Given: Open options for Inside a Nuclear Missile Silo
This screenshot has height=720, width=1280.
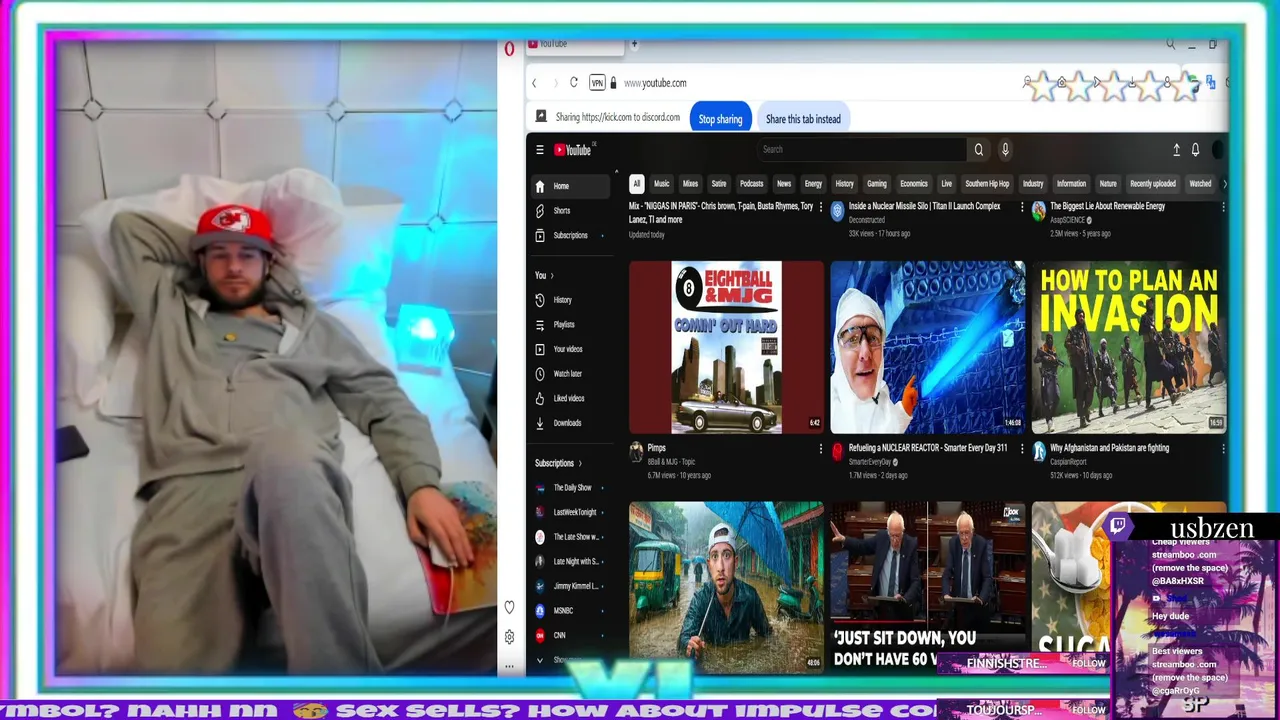Looking at the screenshot, I should pyautogui.click(x=1022, y=207).
